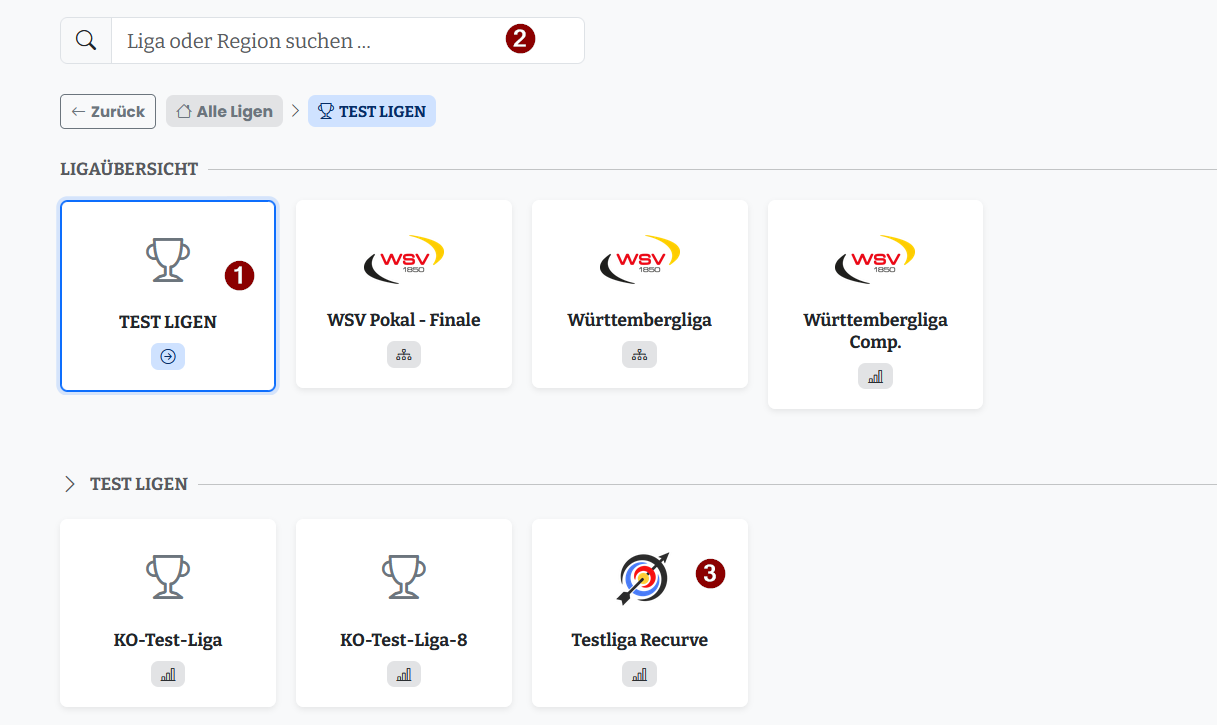Click the bar chart icon under KO-Test-Liga
The height and width of the screenshot is (725, 1217).
pyautogui.click(x=168, y=674)
